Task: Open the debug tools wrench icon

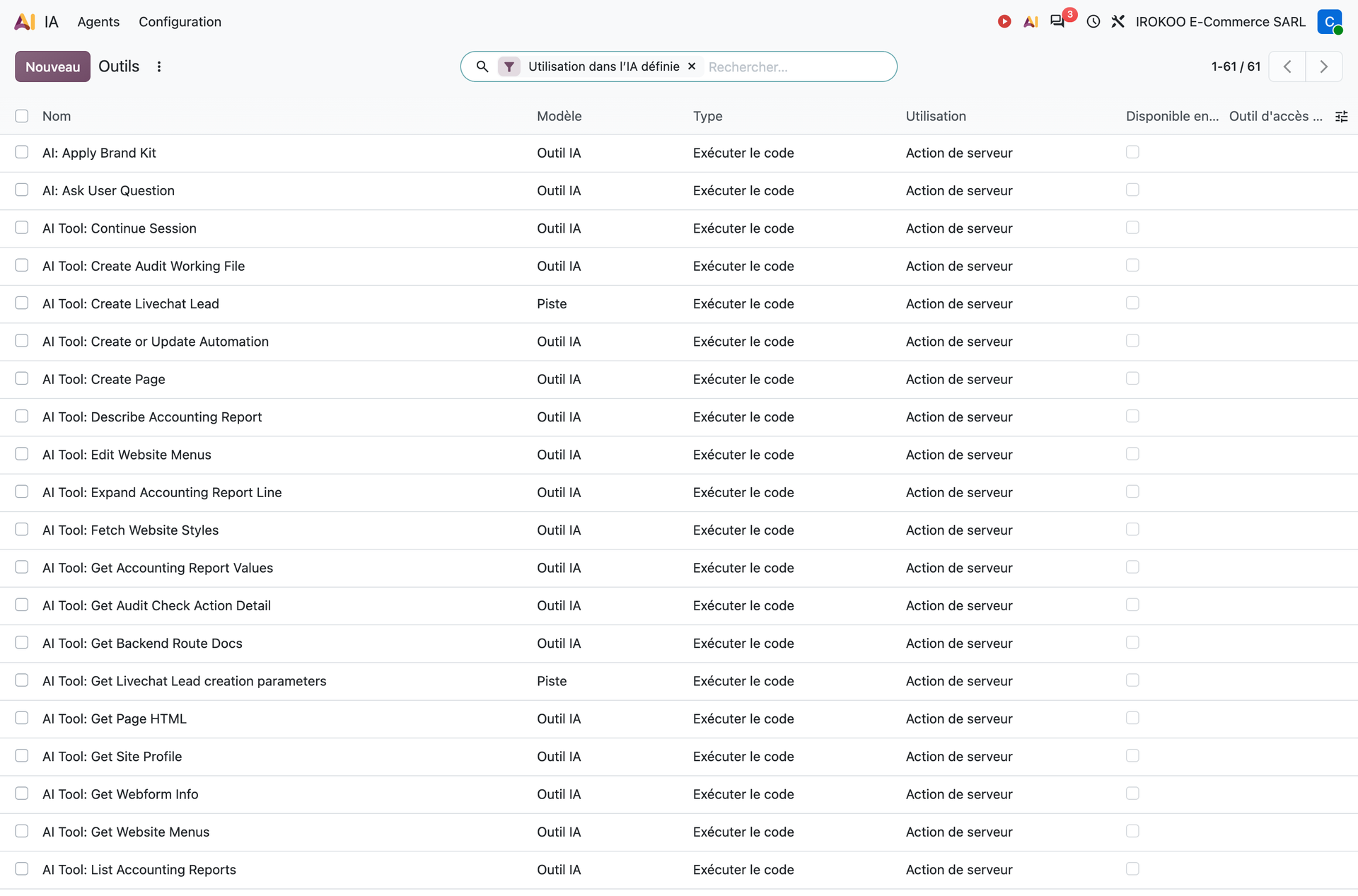Action: pyautogui.click(x=1118, y=22)
